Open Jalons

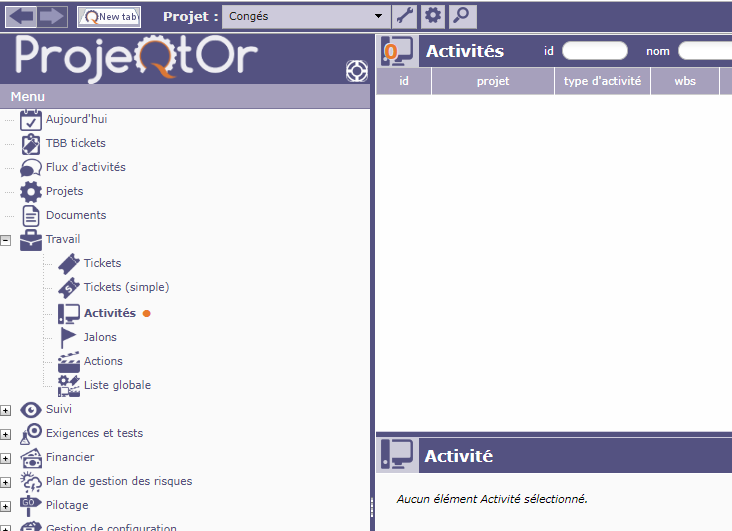click(x=100, y=337)
